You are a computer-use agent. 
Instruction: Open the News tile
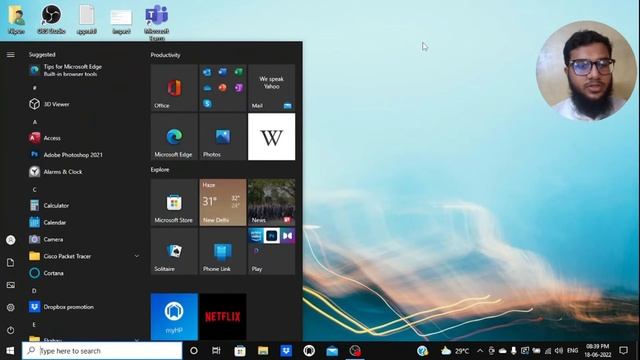(x=271, y=202)
